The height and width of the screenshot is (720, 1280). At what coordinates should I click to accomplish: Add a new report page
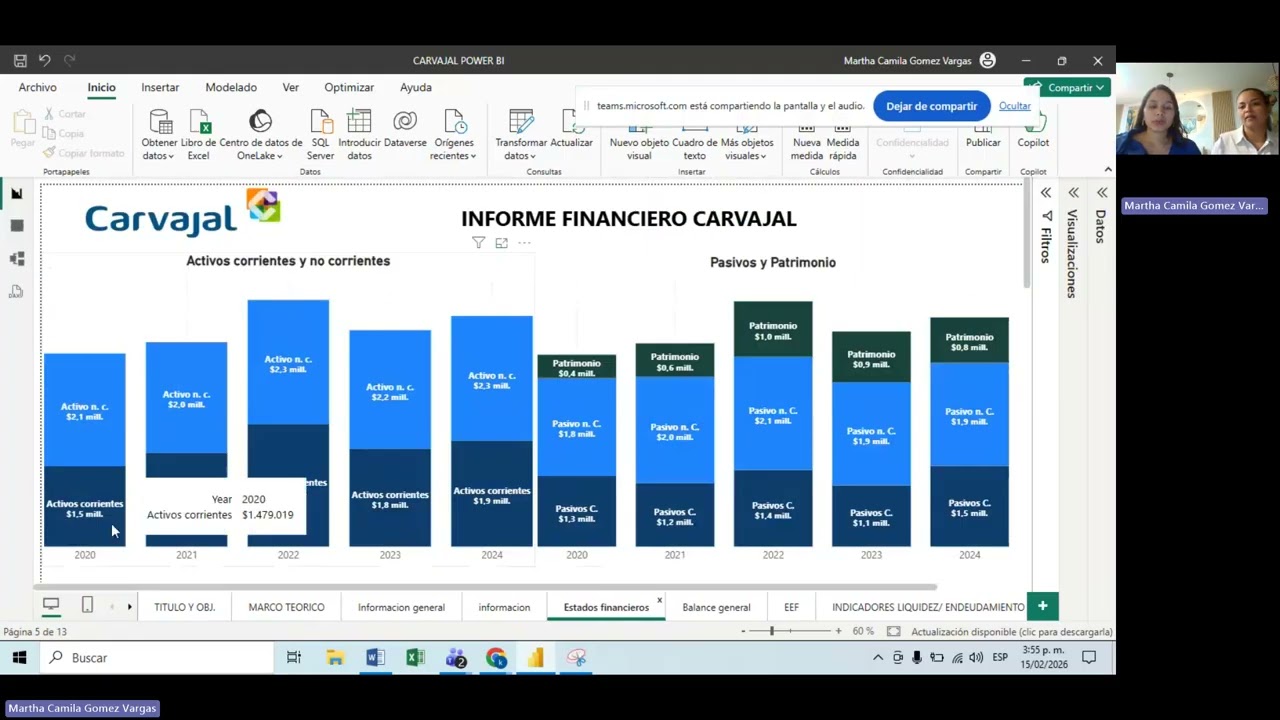(x=1042, y=606)
